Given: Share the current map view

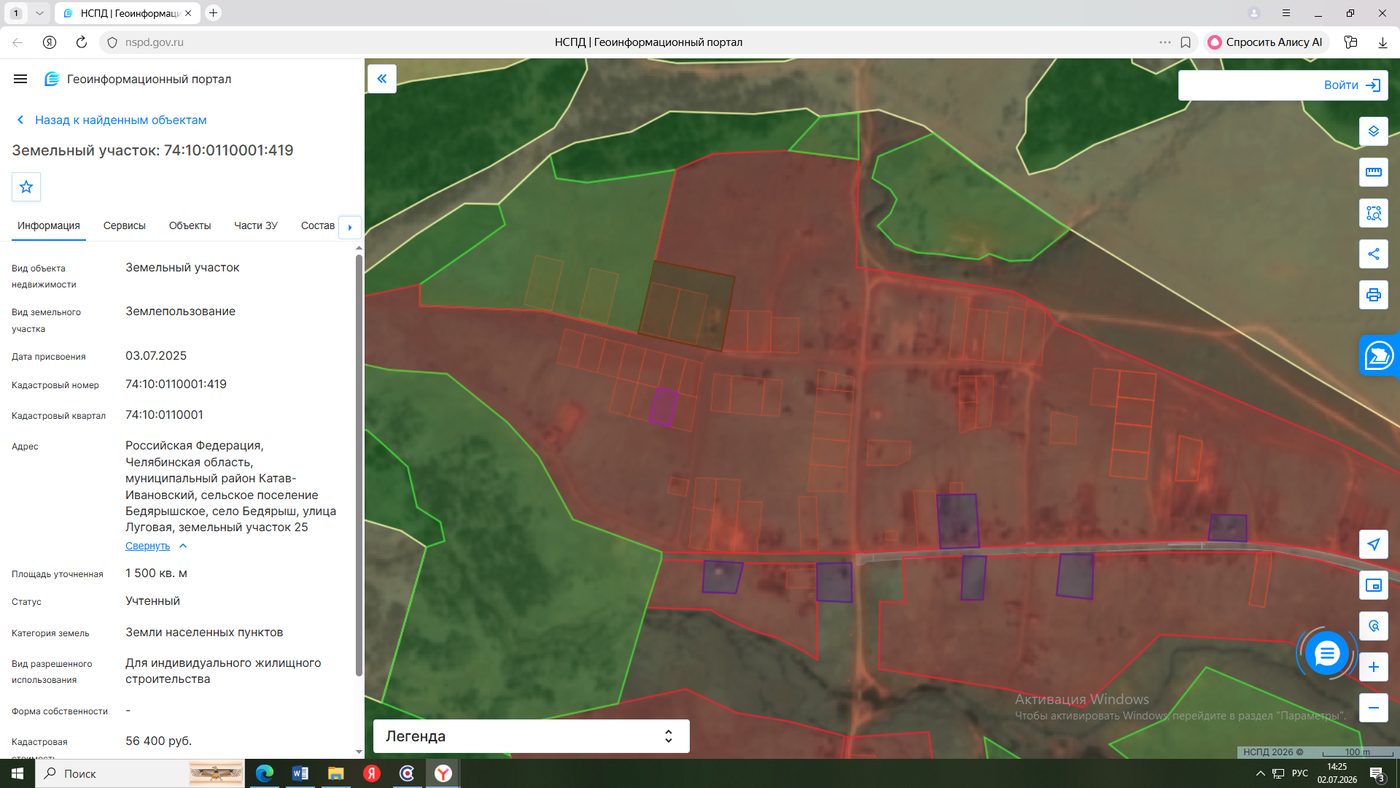Looking at the screenshot, I should (1374, 254).
